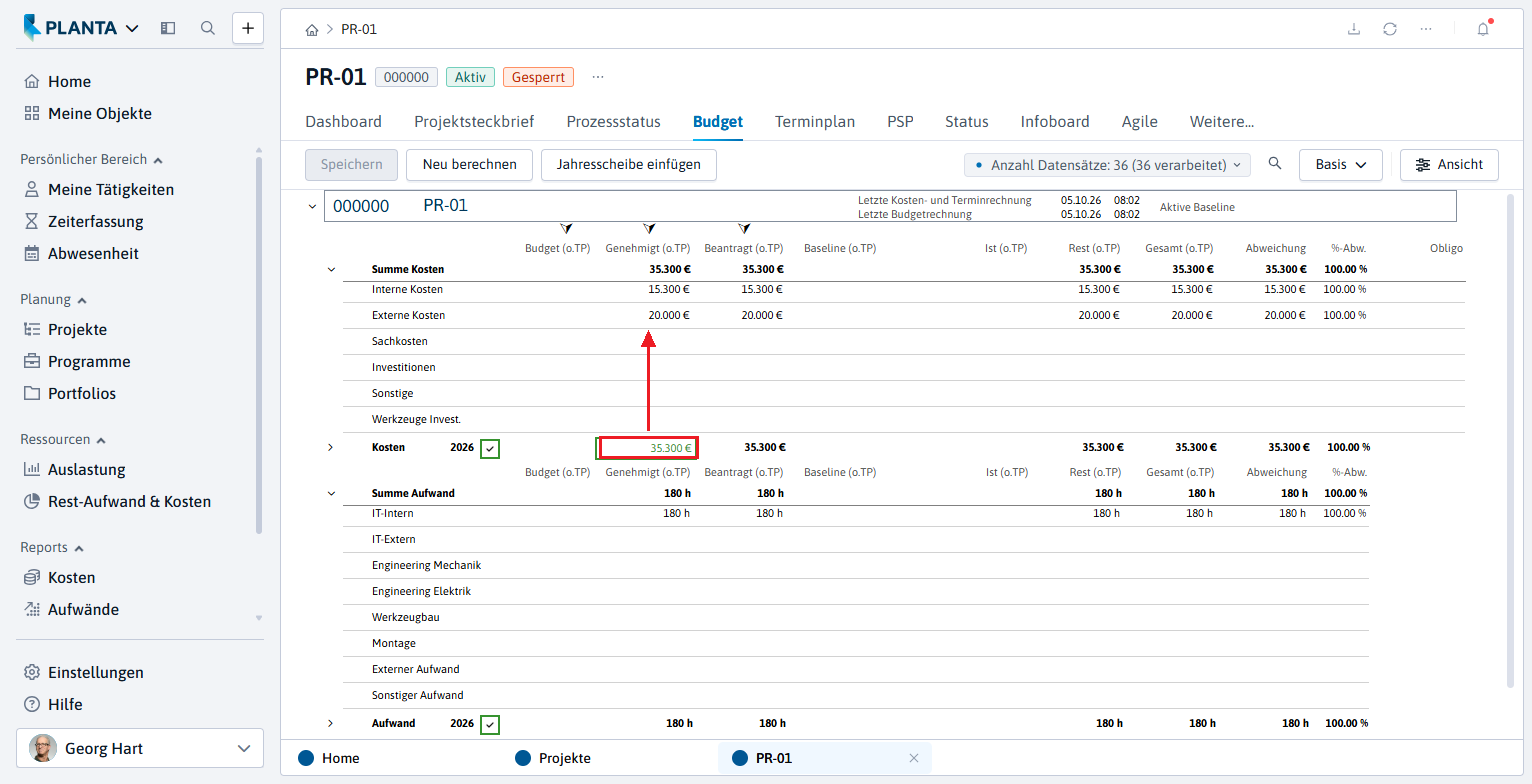The height and width of the screenshot is (784, 1532).
Task: Toggle the sidebar panel icon
Action: [168, 28]
